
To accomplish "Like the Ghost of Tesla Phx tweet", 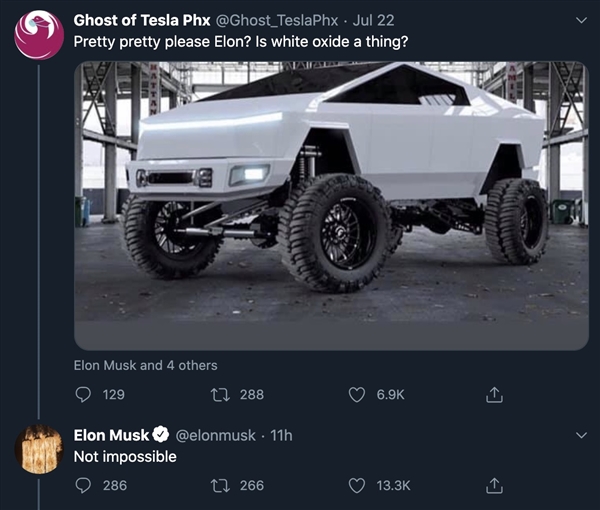I will click(357, 395).
